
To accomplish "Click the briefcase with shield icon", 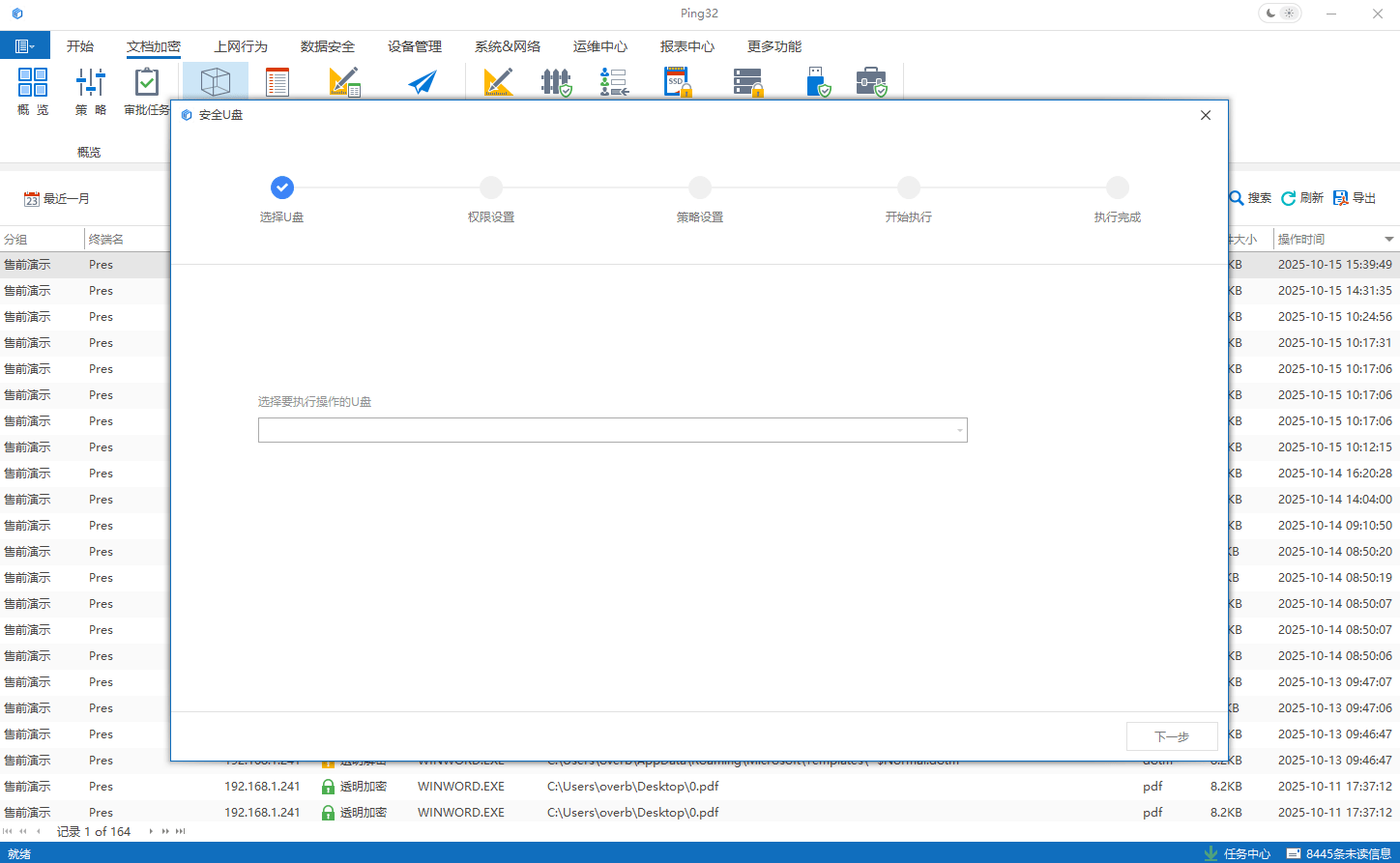I will coord(871,83).
